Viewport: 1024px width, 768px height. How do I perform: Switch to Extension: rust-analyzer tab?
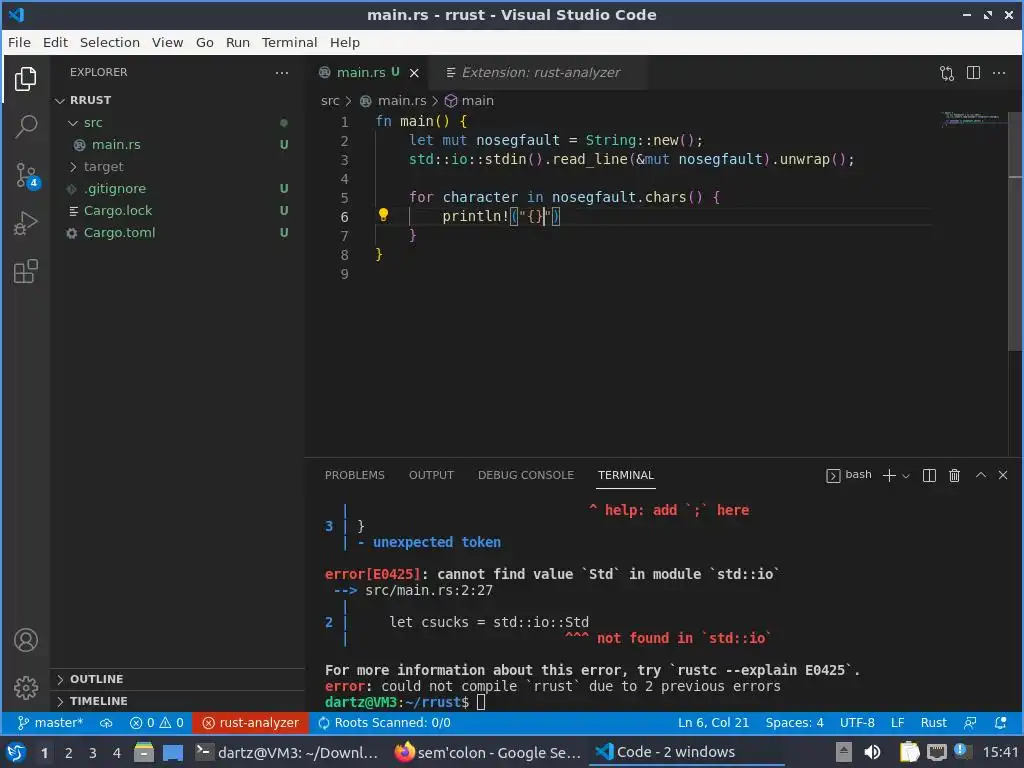coord(540,72)
